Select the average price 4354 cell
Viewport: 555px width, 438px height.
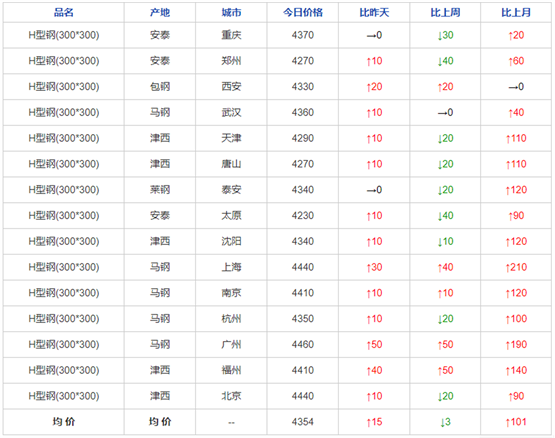click(x=303, y=422)
